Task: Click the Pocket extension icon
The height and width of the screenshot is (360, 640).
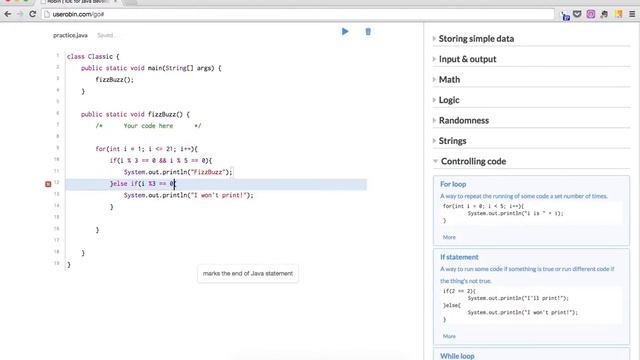Action: [577, 14]
